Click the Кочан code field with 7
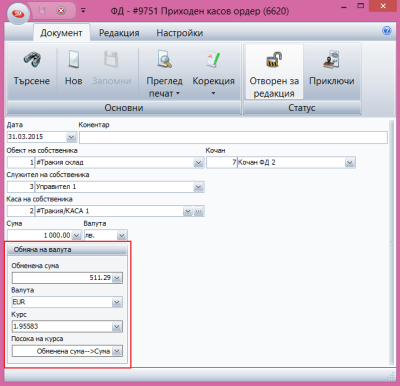 pyautogui.click(x=222, y=163)
